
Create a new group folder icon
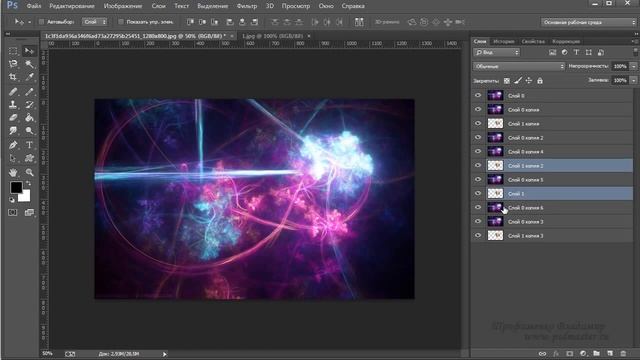point(596,353)
